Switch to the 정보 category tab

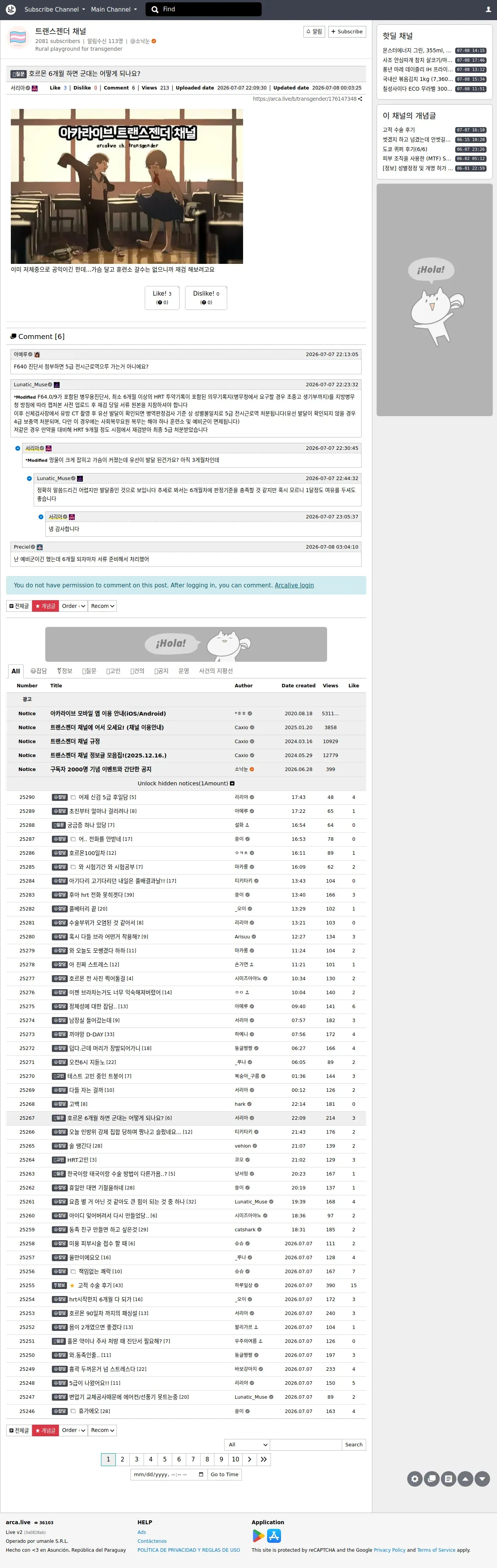(65, 671)
